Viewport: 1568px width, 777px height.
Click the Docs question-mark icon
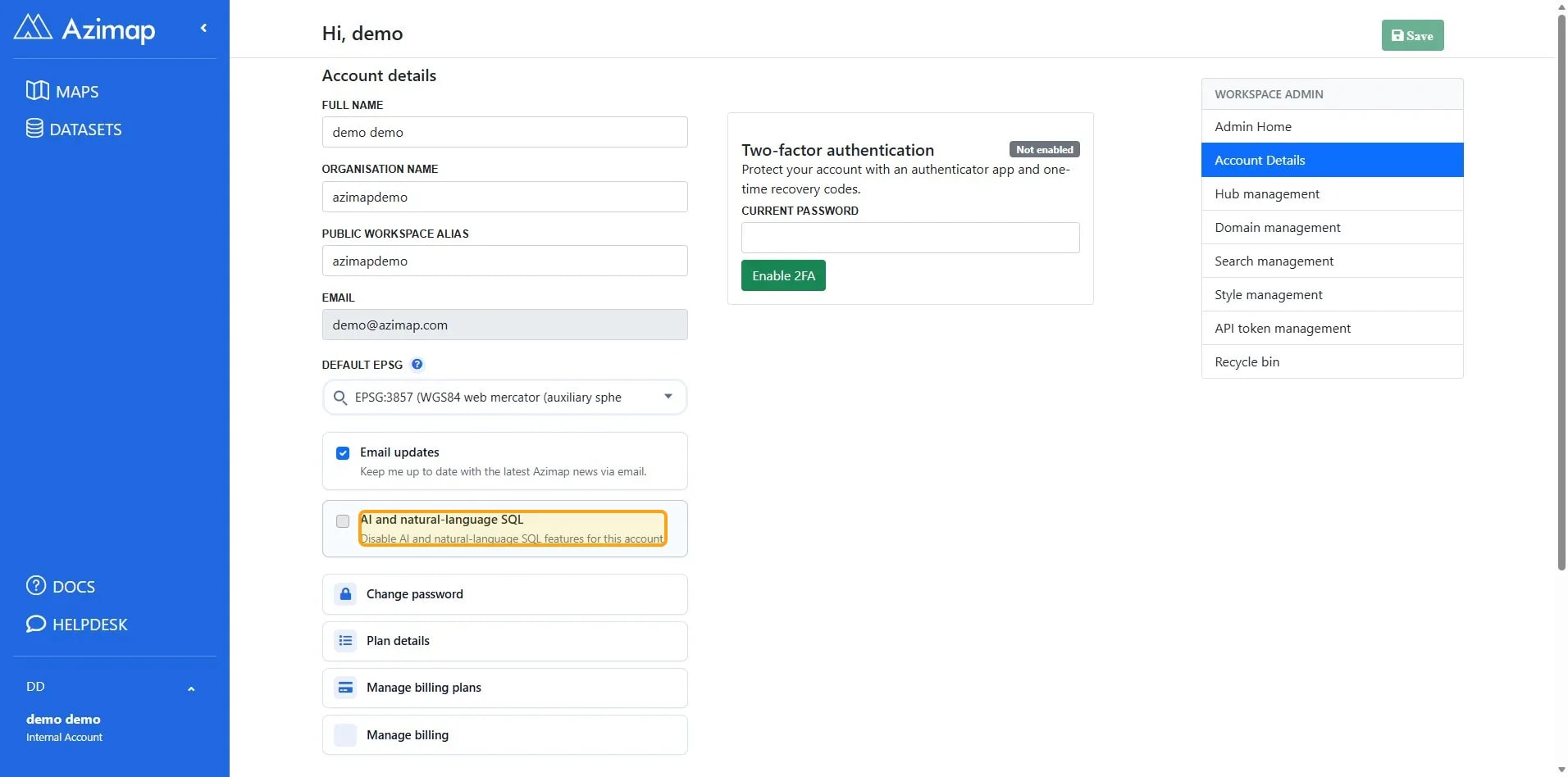(36, 585)
